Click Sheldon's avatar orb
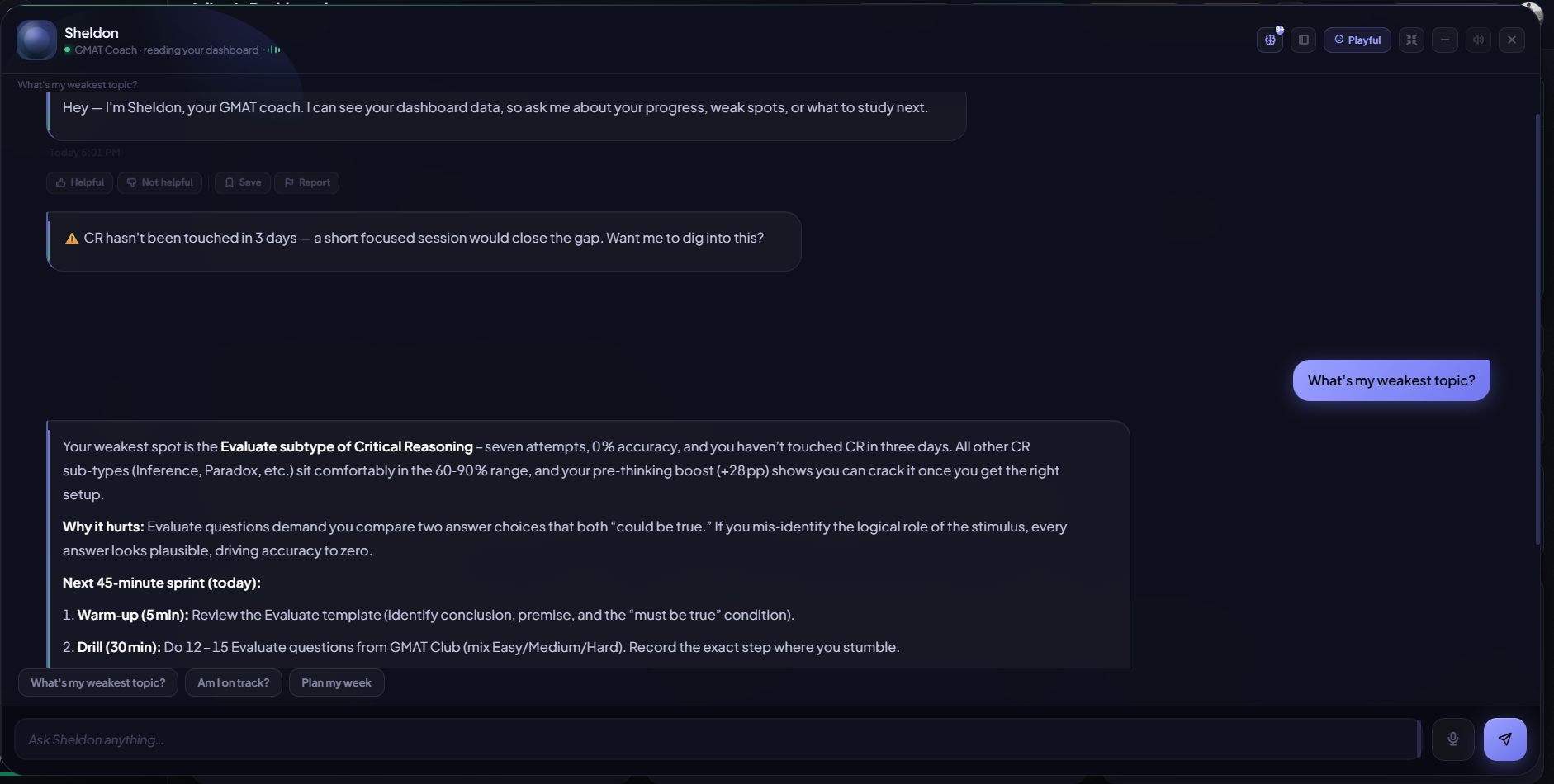Viewport: 1554px width, 784px height. pyautogui.click(x=36, y=40)
